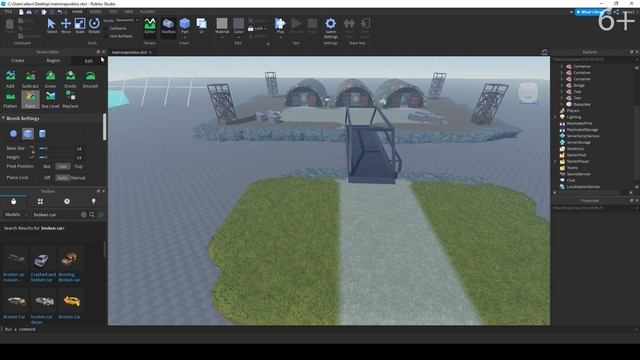The width and height of the screenshot is (640, 360).
Task: Click the view selector cube in viewport
Action: 528,93
